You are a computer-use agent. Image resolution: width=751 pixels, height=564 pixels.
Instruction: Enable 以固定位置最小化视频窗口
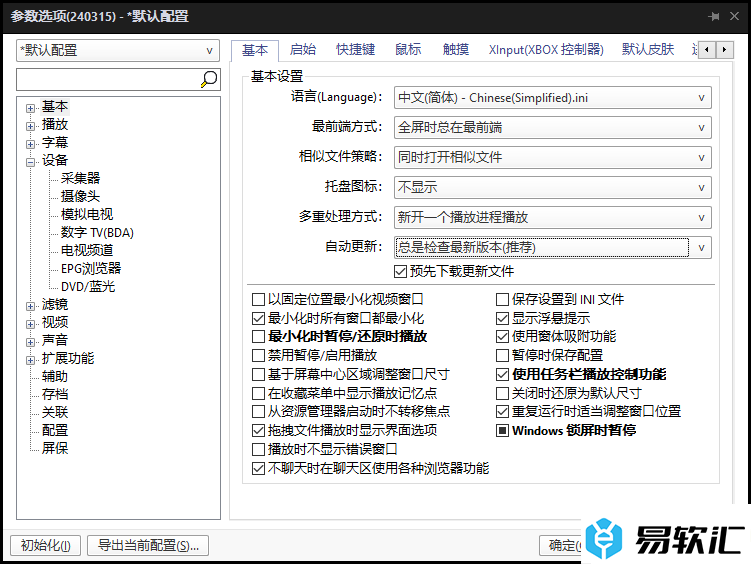(x=258, y=300)
